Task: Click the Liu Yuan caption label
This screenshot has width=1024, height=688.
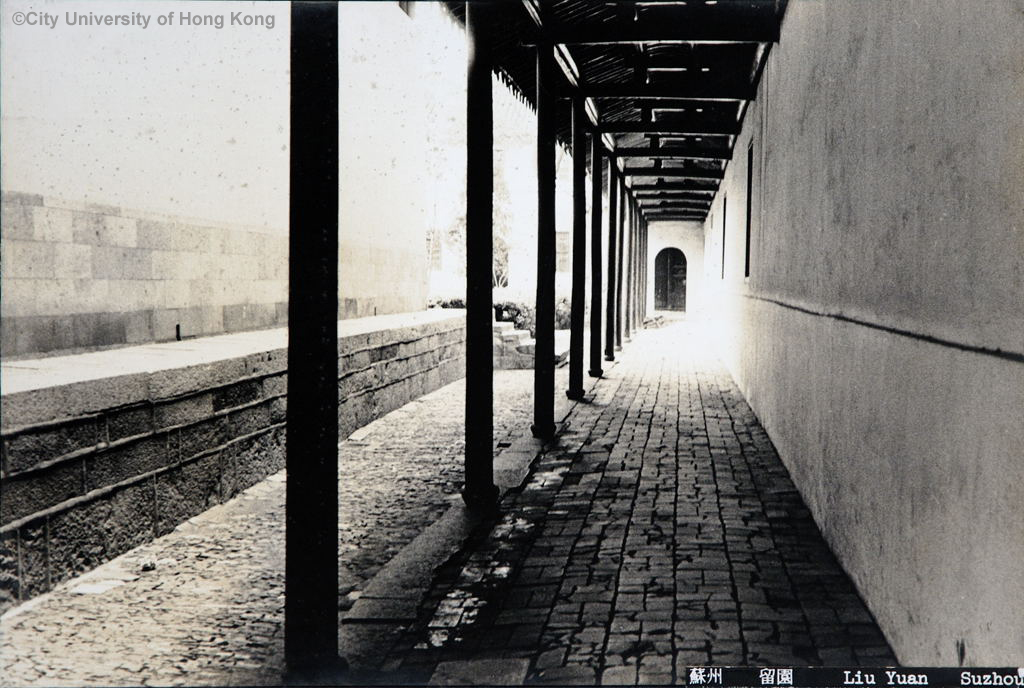Action: pyautogui.click(x=885, y=678)
